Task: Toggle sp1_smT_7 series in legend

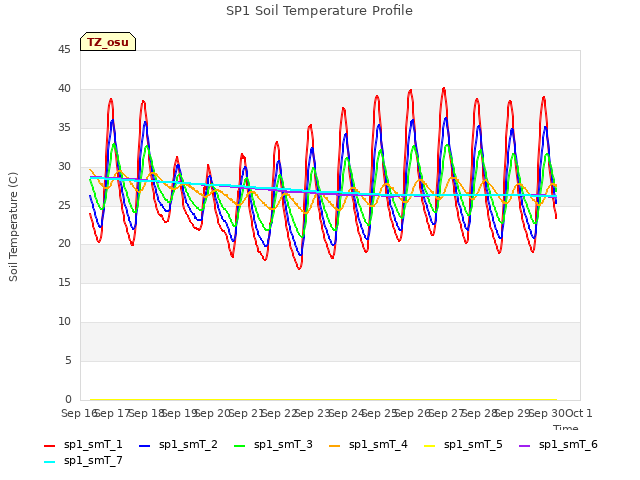Action: pos(83,460)
